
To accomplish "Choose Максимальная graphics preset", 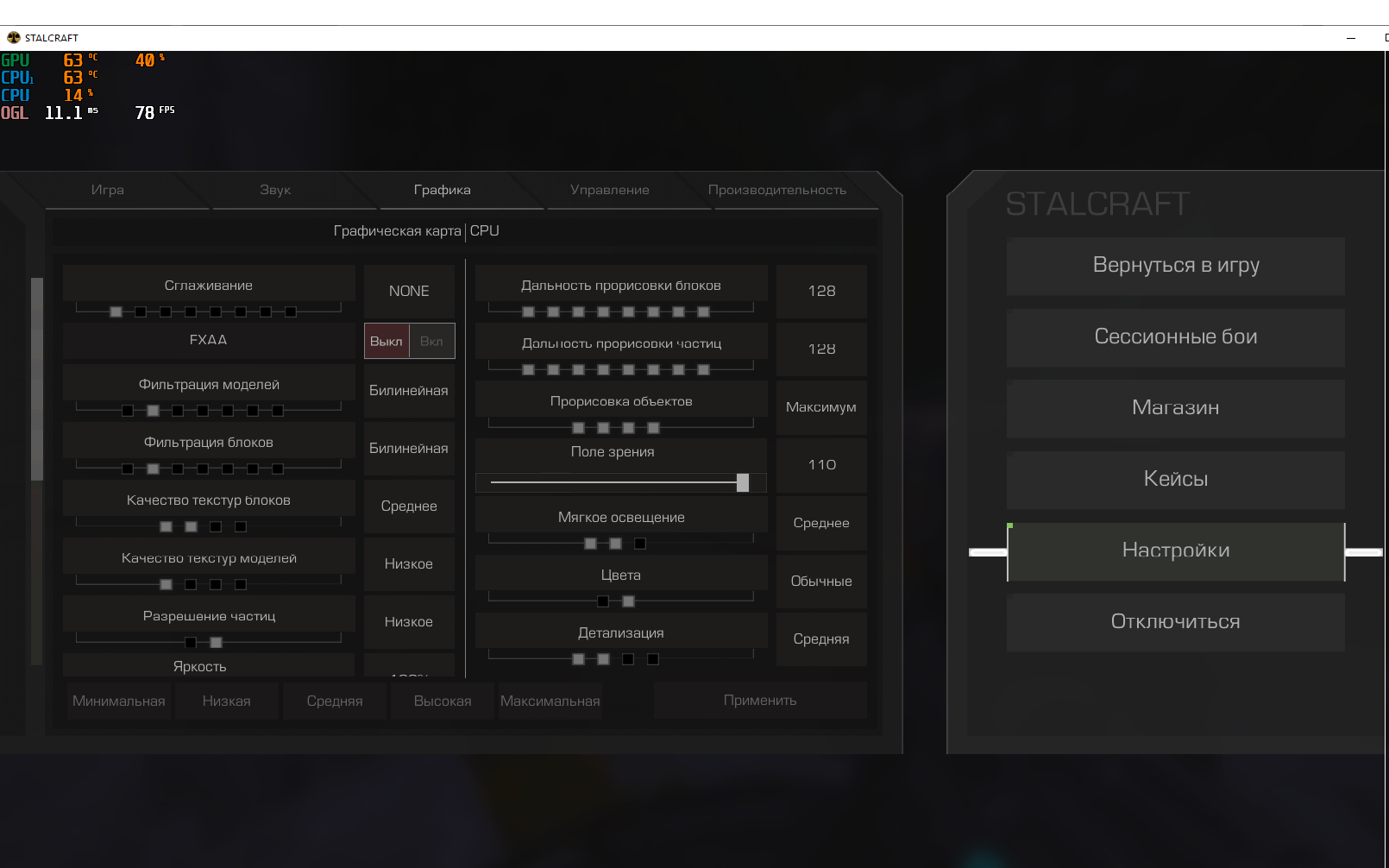I will pyautogui.click(x=550, y=701).
